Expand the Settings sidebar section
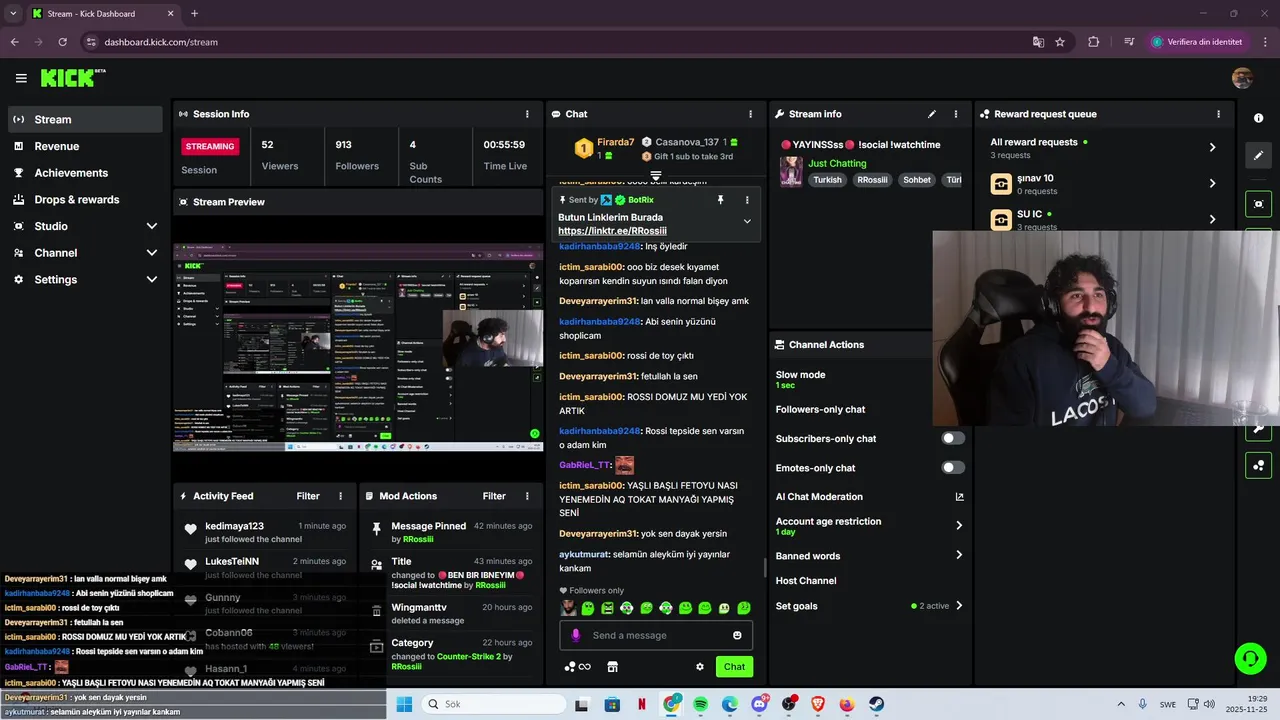 pos(152,280)
